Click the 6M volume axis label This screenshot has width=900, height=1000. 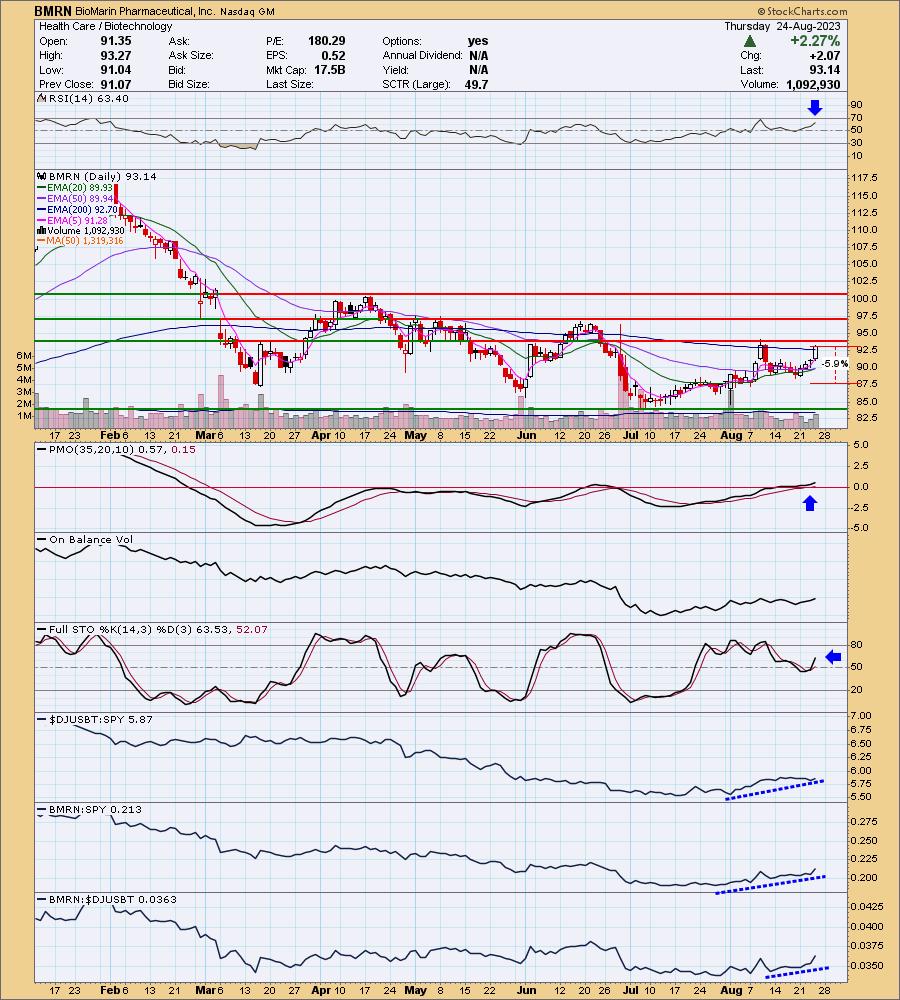pos(24,356)
